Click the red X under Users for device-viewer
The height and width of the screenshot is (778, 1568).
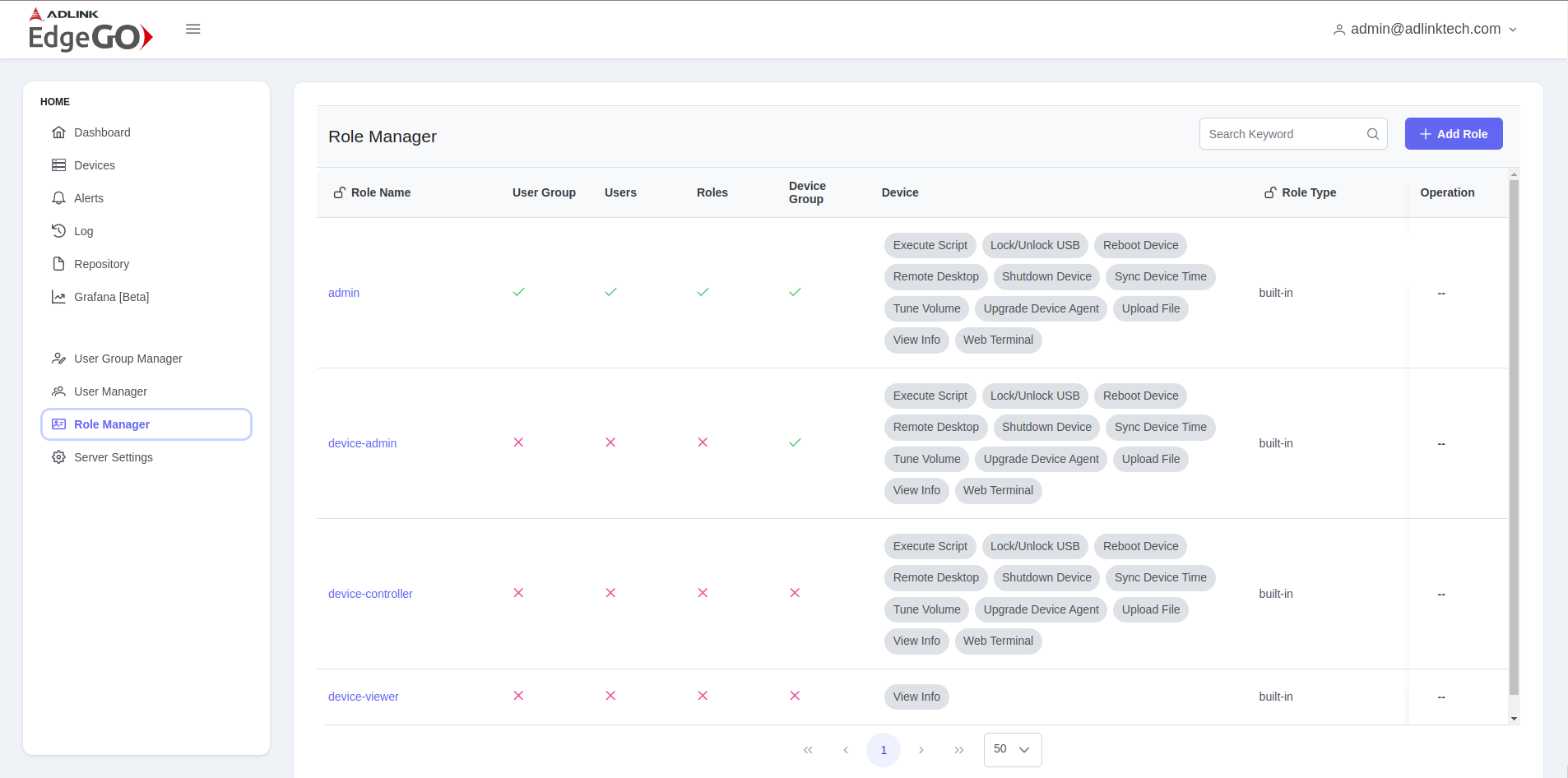[610, 696]
